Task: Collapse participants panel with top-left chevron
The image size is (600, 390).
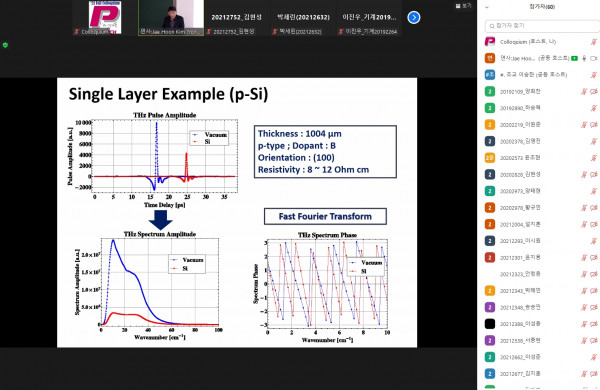Action: 487,7
